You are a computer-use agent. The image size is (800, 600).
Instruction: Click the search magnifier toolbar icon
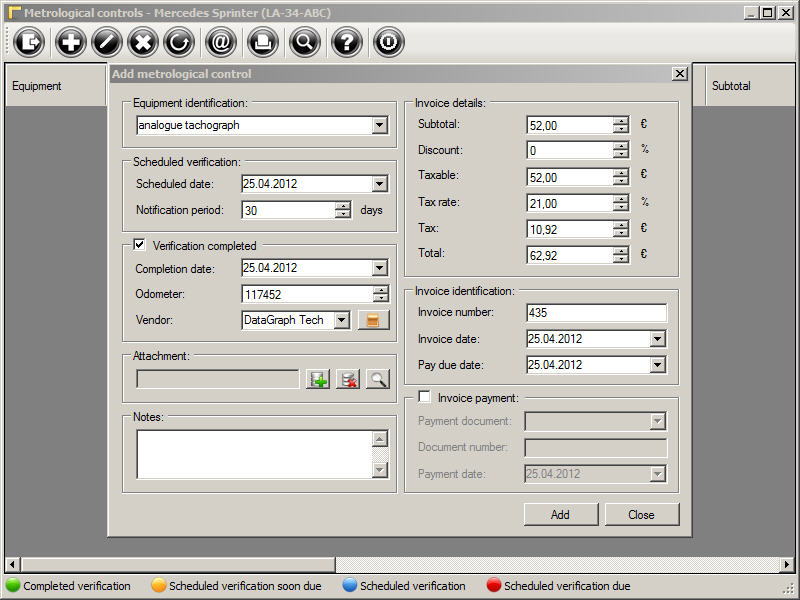304,42
